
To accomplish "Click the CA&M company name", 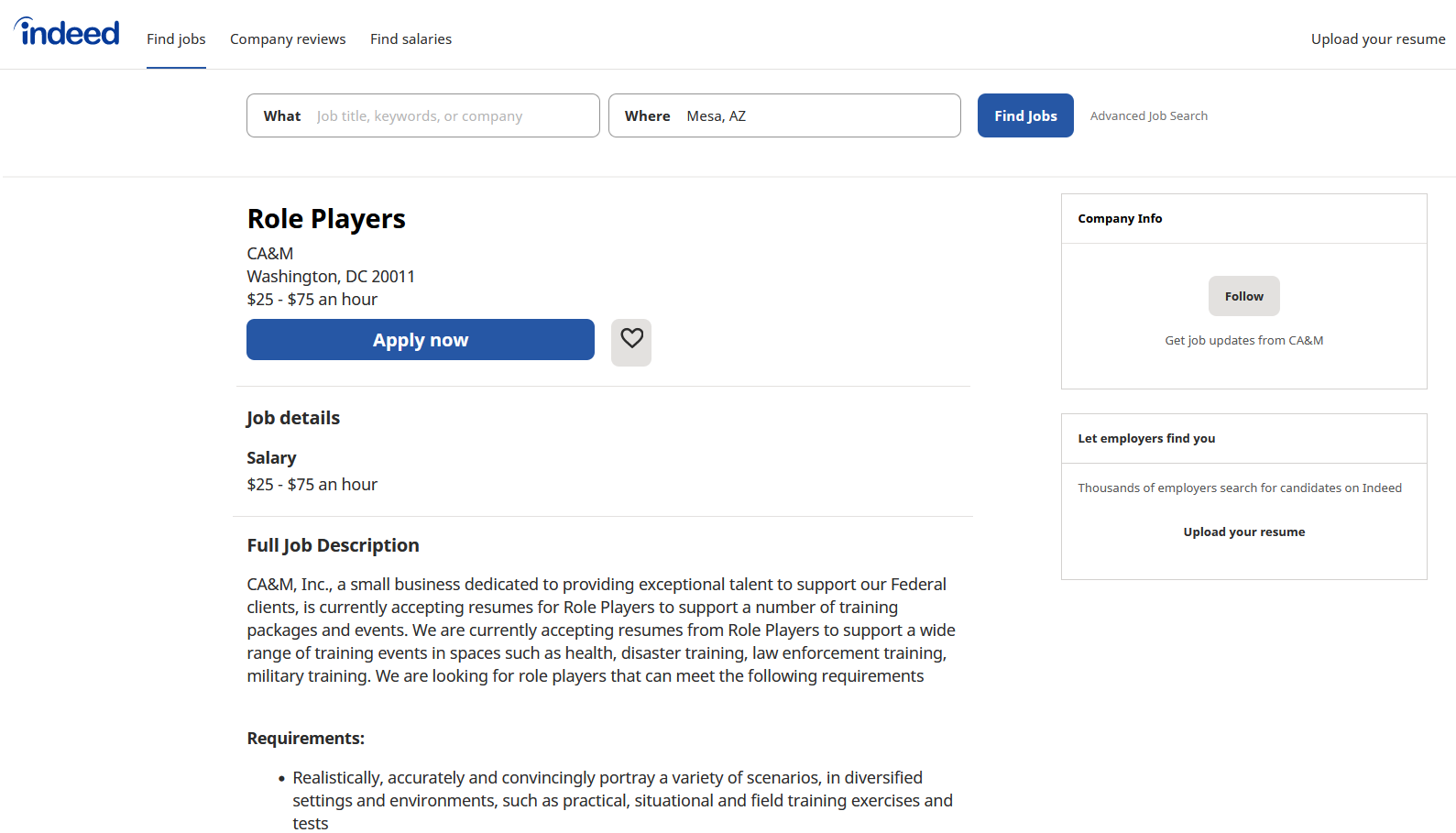I will coord(270,254).
